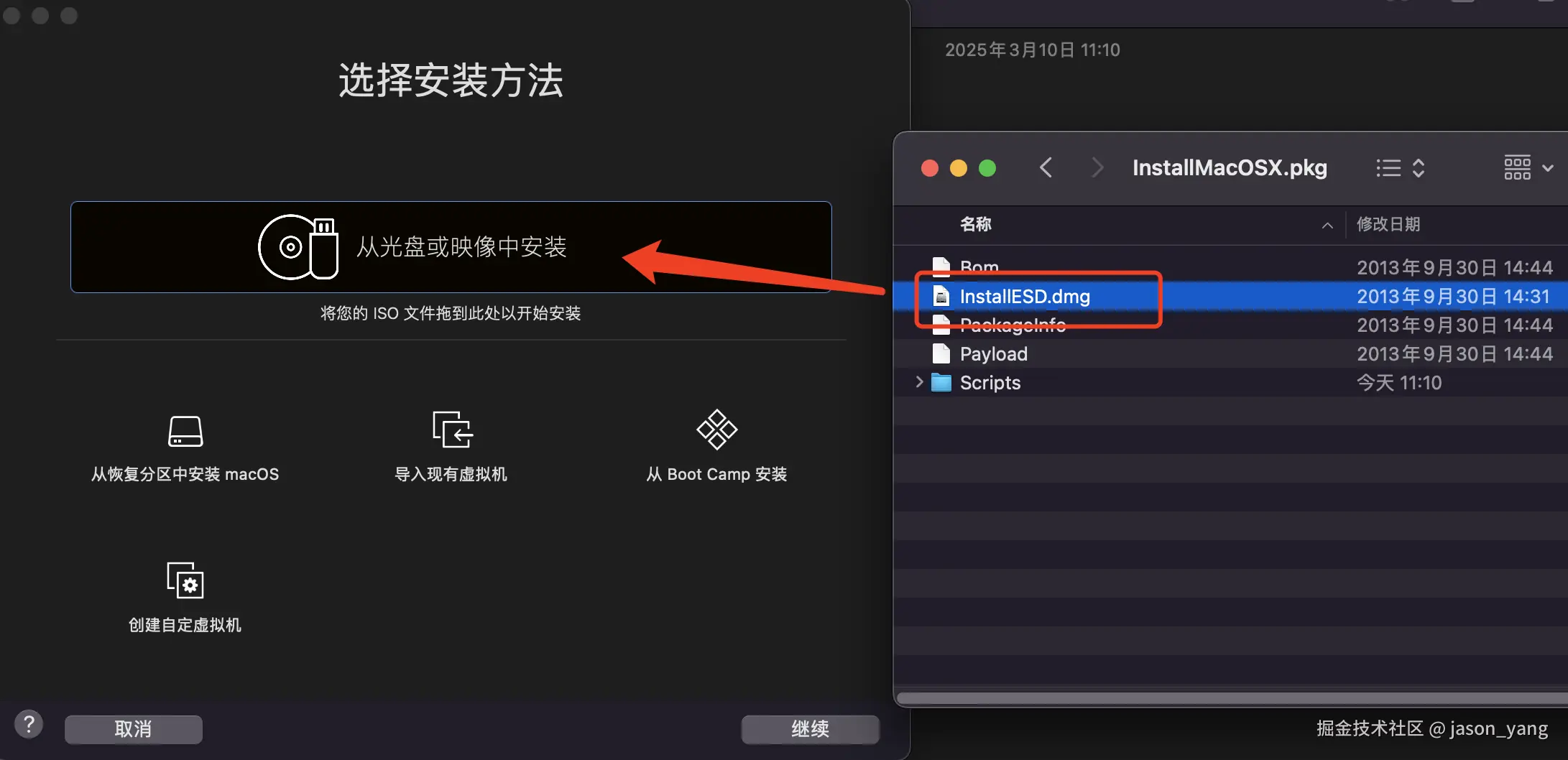Click Finder horizontal scrollbar
The width and height of the screenshot is (1568, 760).
(1232, 698)
